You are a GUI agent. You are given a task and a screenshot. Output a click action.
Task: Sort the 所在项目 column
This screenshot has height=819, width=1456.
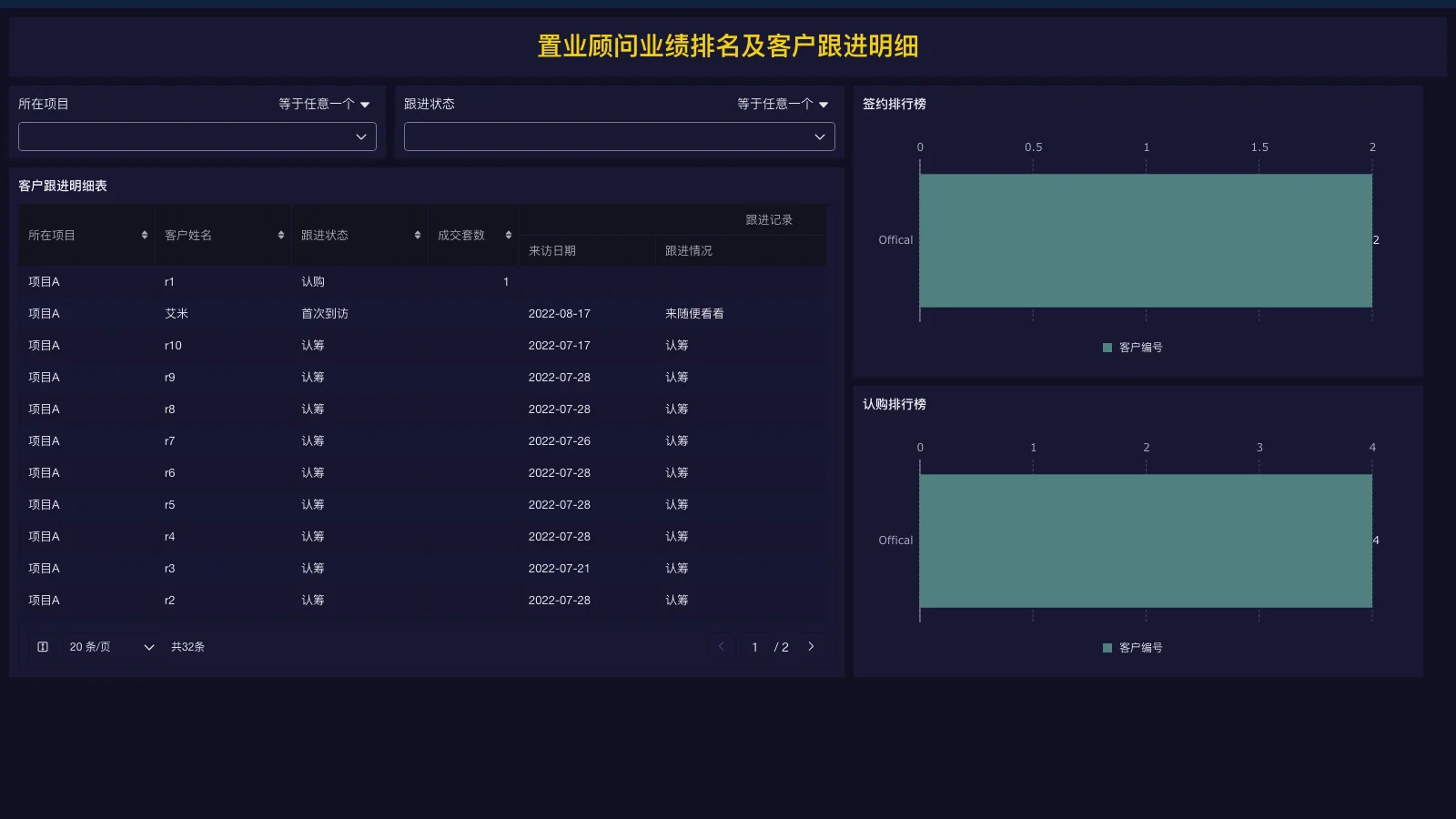pyautogui.click(x=145, y=234)
